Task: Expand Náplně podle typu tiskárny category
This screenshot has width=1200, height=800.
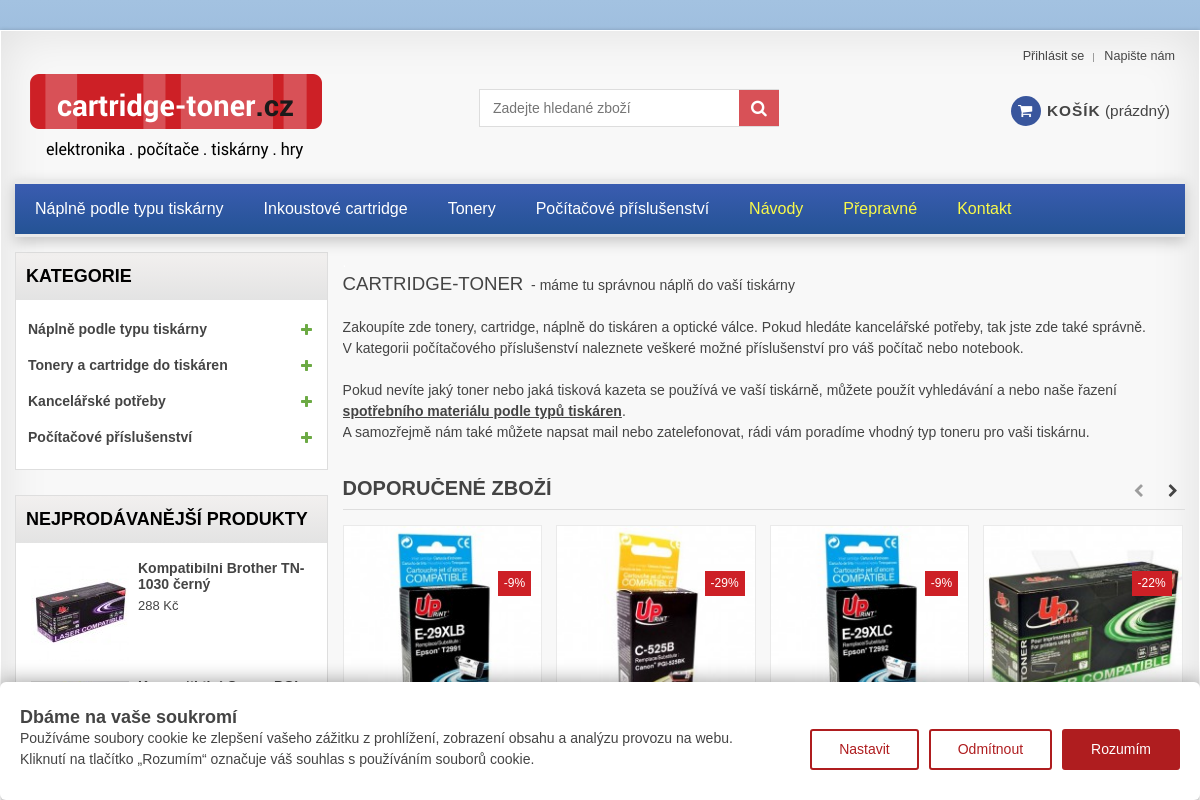Action: (306, 329)
